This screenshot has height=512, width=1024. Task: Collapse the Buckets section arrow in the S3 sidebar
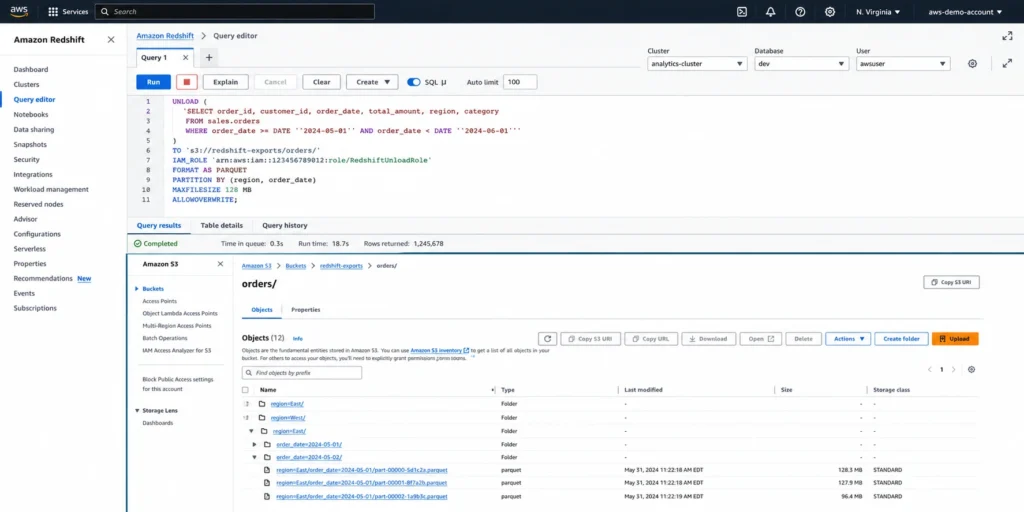point(136,289)
